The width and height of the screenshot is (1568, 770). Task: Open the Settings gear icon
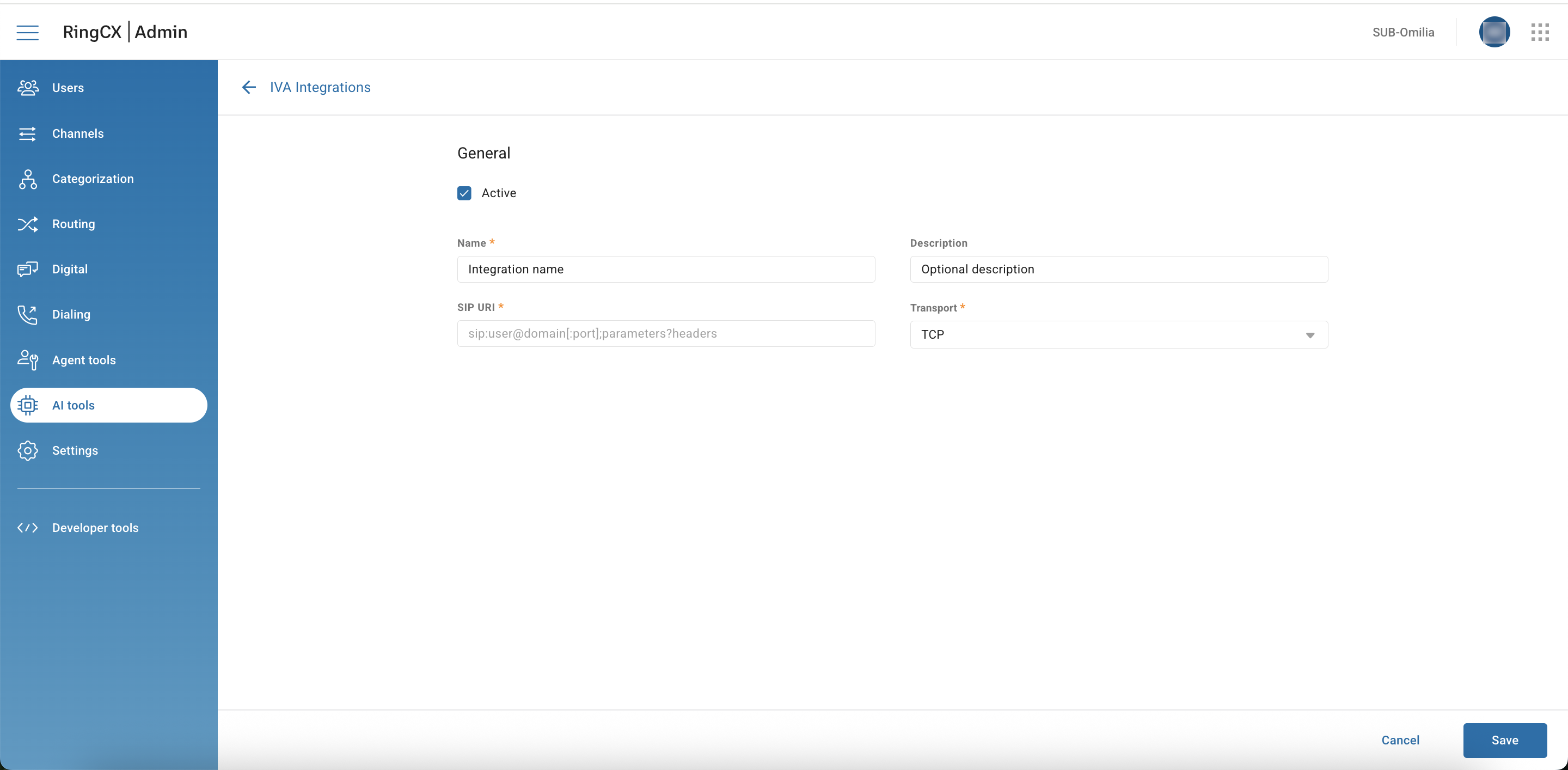tap(27, 450)
